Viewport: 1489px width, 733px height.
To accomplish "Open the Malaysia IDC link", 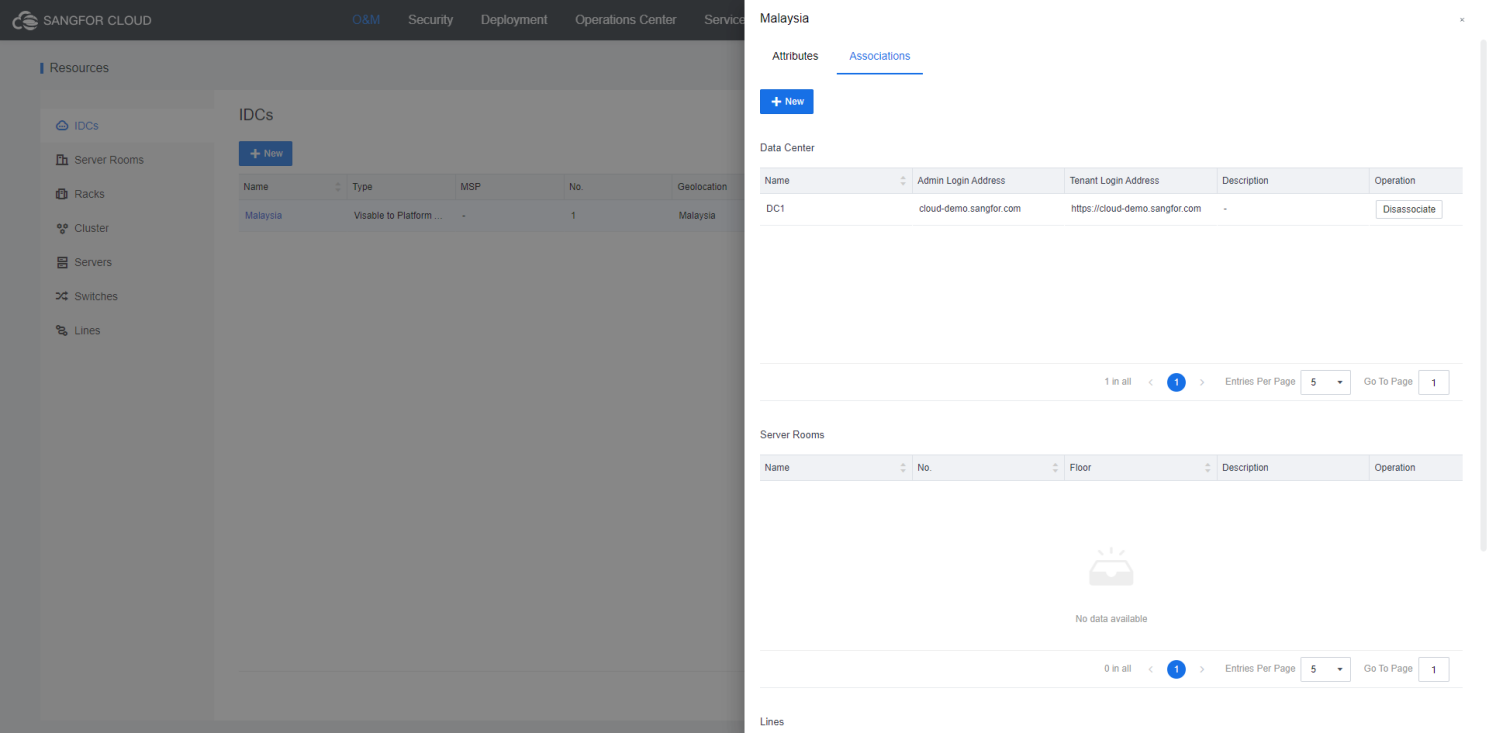I will [x=263, y=215].
